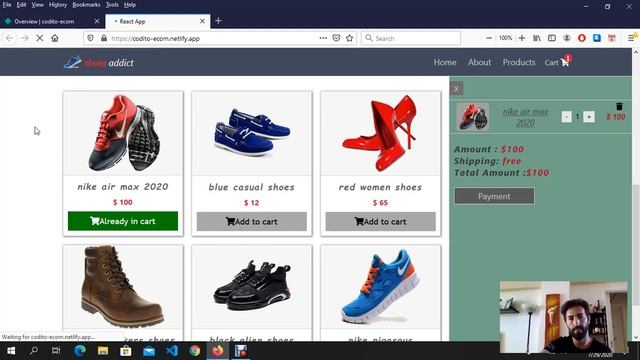Image resolution: width=640 pixels, height=360 pixels.
Task: Open File Explorer from taskbar
Action: (x=102, y=351)
